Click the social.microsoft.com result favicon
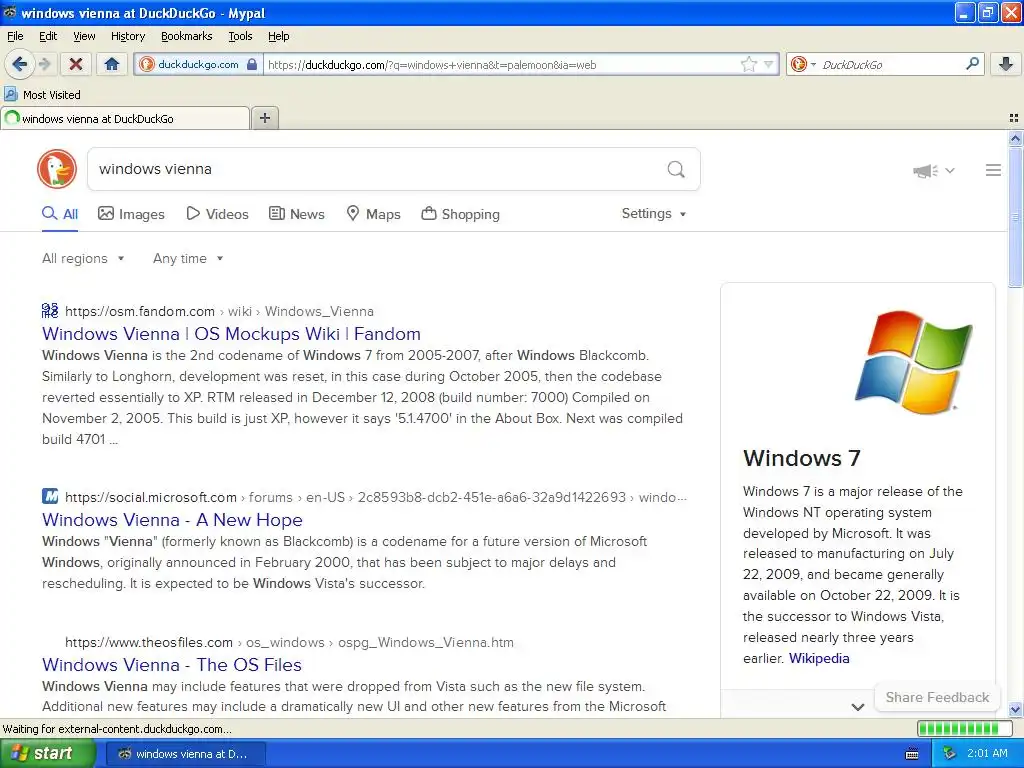Image resolution: width=1024 pixels, height=768 pixels. (50, 496)
